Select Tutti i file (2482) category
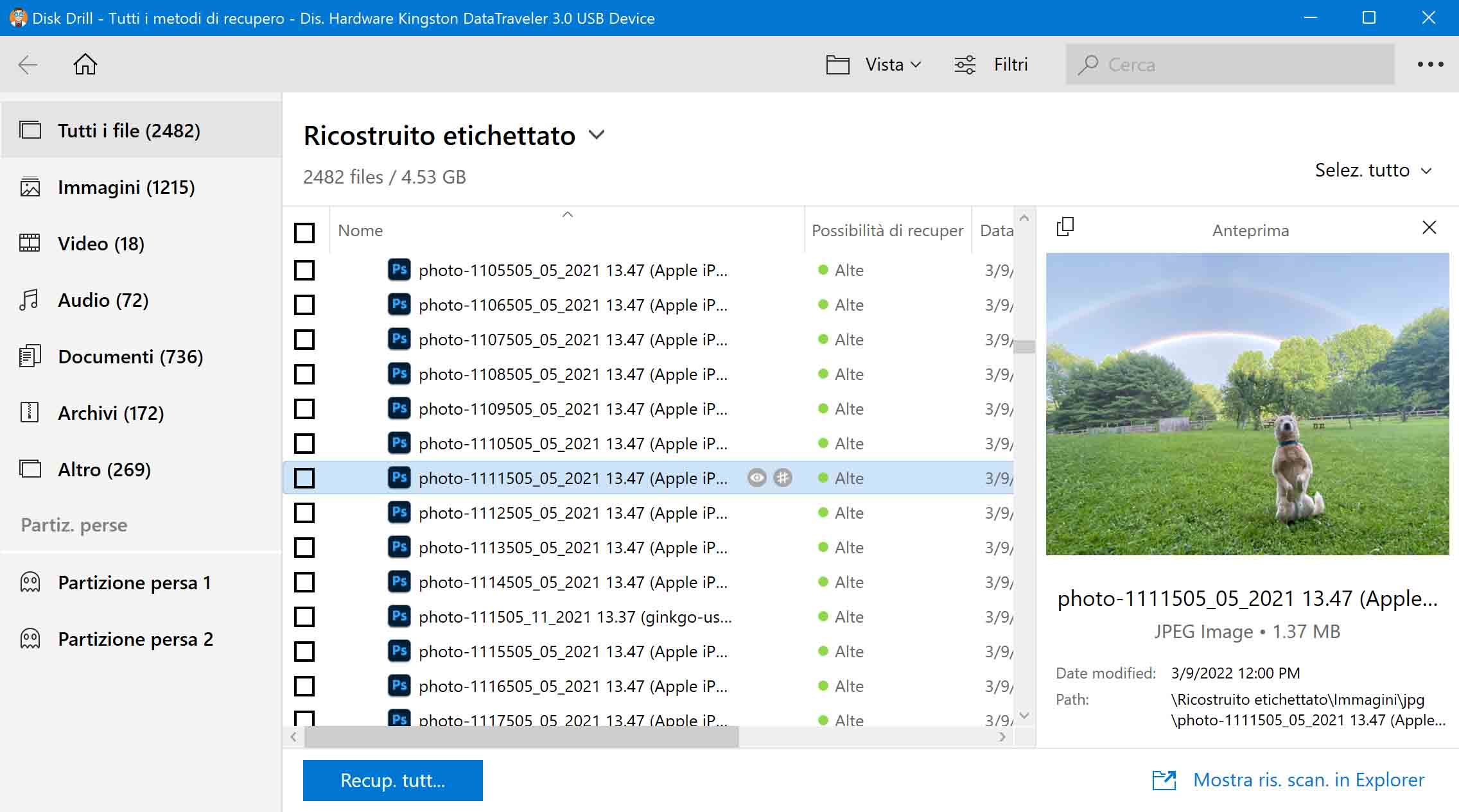The width and height of the screenshot is (1459, 812). 141,130
